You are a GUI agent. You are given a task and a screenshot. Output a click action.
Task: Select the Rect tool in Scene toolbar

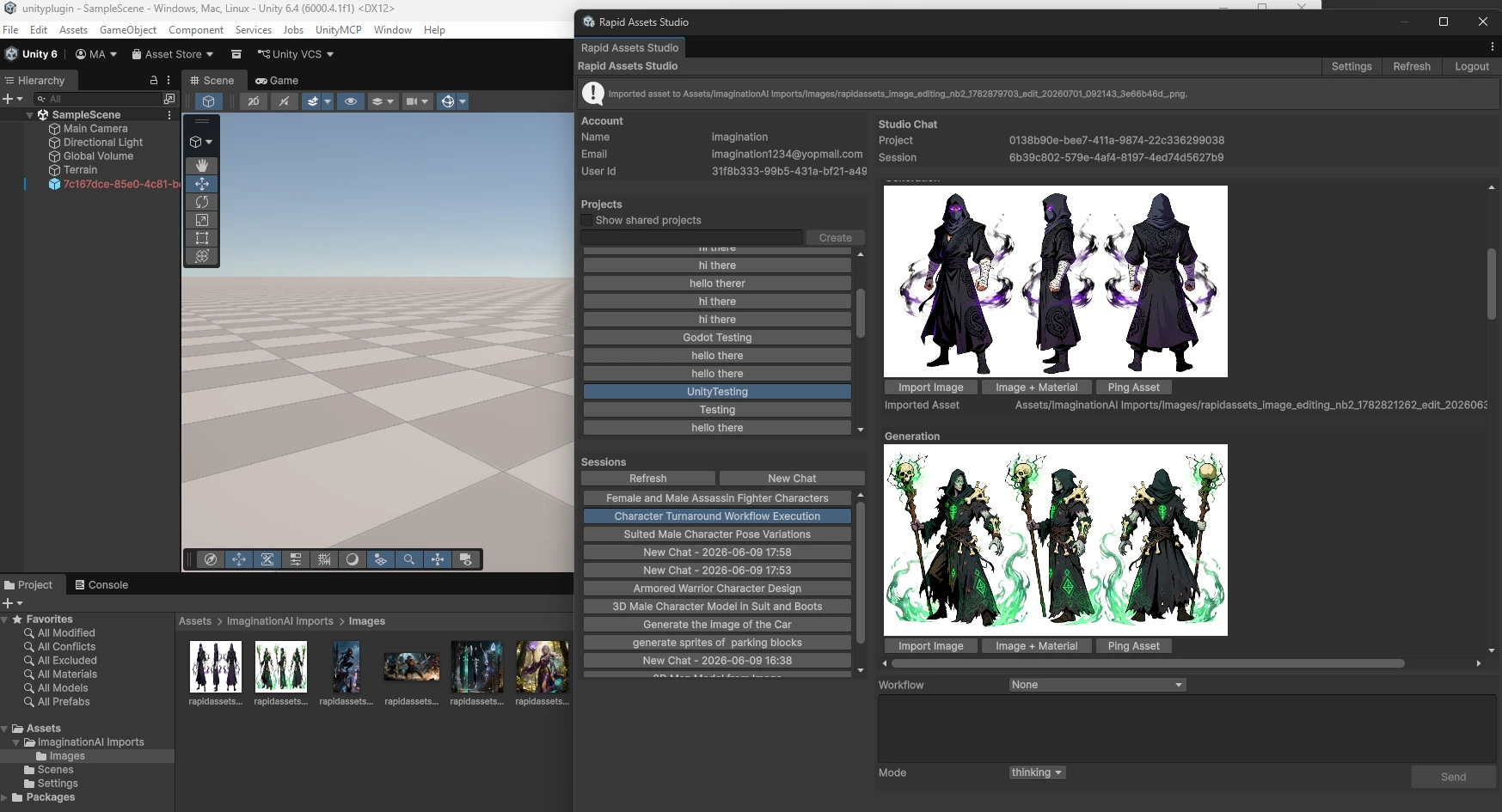[x=202, y=238]
